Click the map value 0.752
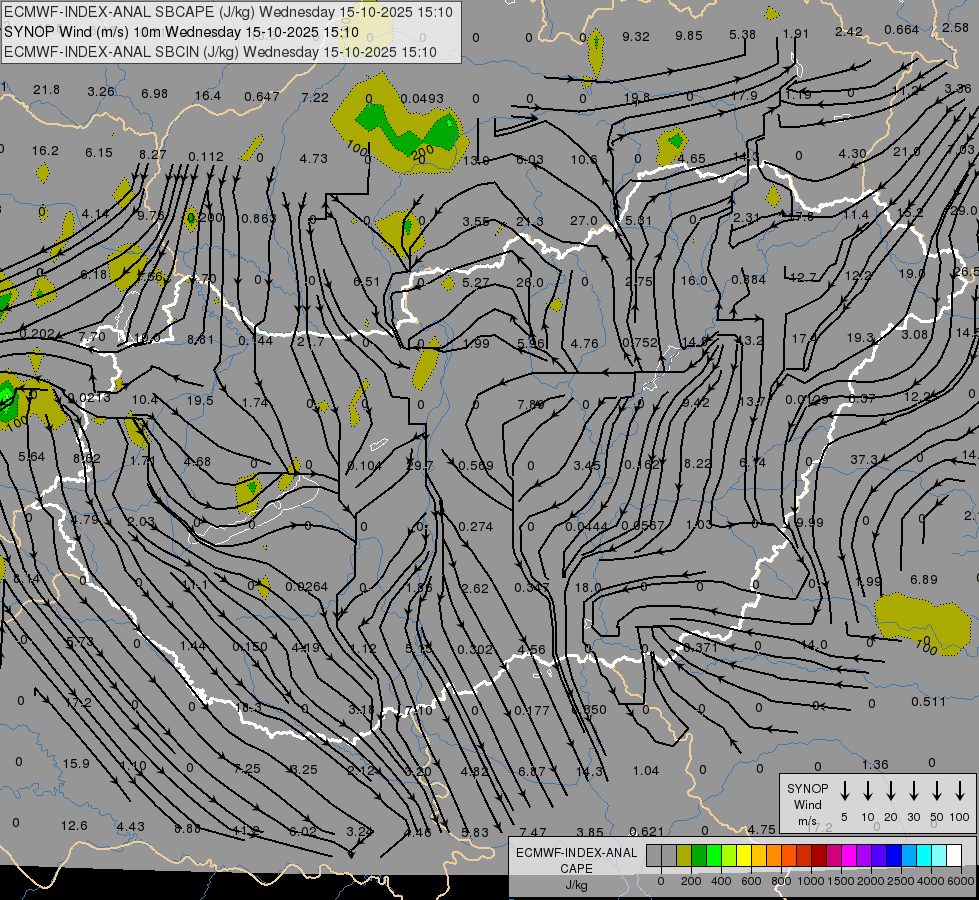The height and width of the screenshot is (900, 979). coord(640,343)
